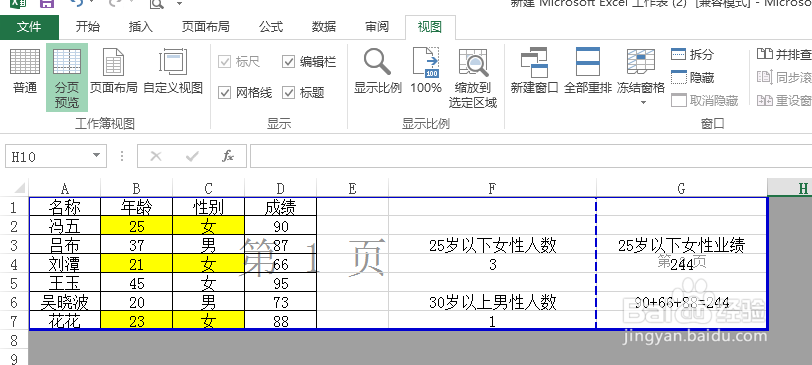
Task: Select column F header
Action: click(492, 189)
